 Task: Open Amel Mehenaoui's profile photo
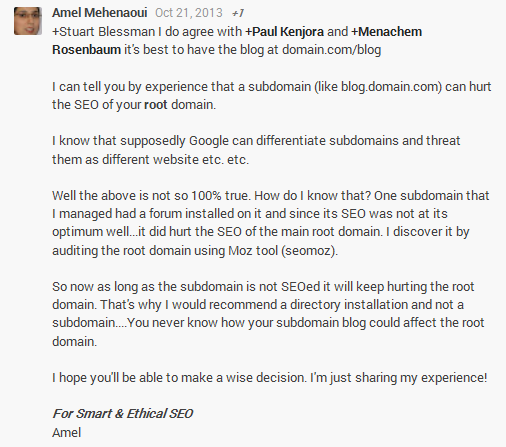click(x=28, y=21)
